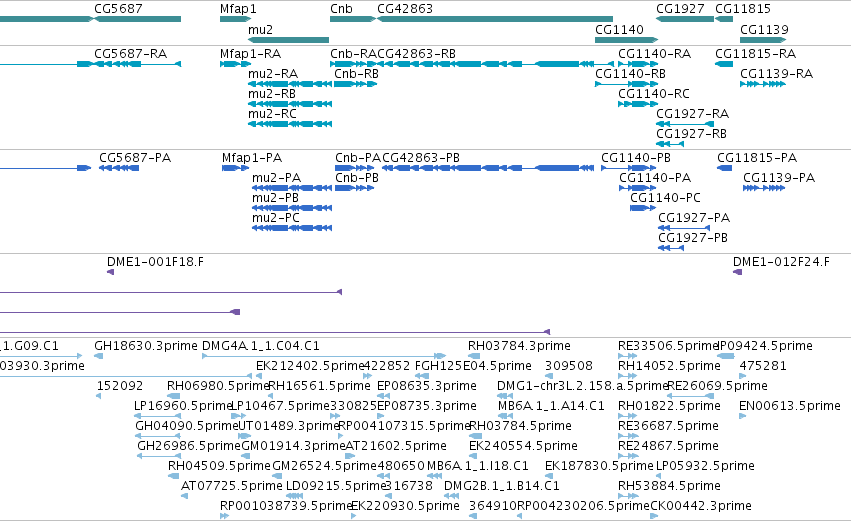Click the RH04509.5prime EST label
This screenshot has height=521, width=851.
point(219,467)
